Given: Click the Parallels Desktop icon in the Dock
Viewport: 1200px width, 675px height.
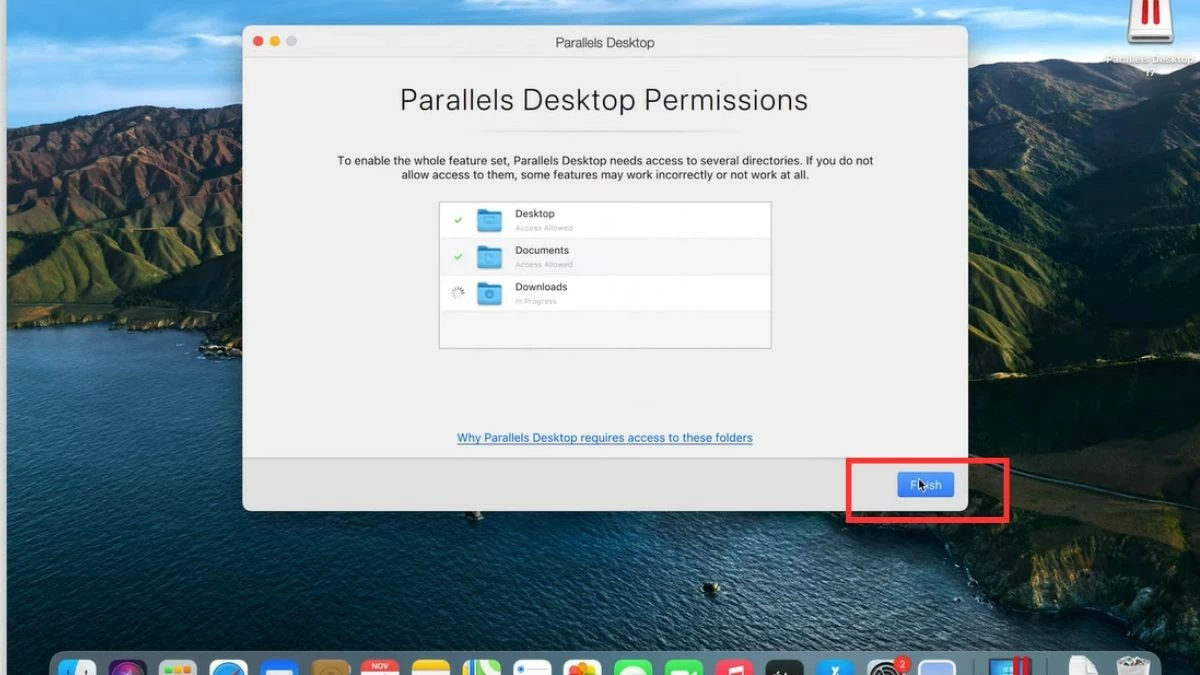Looking at the screenshot, I should (1006, 668).
